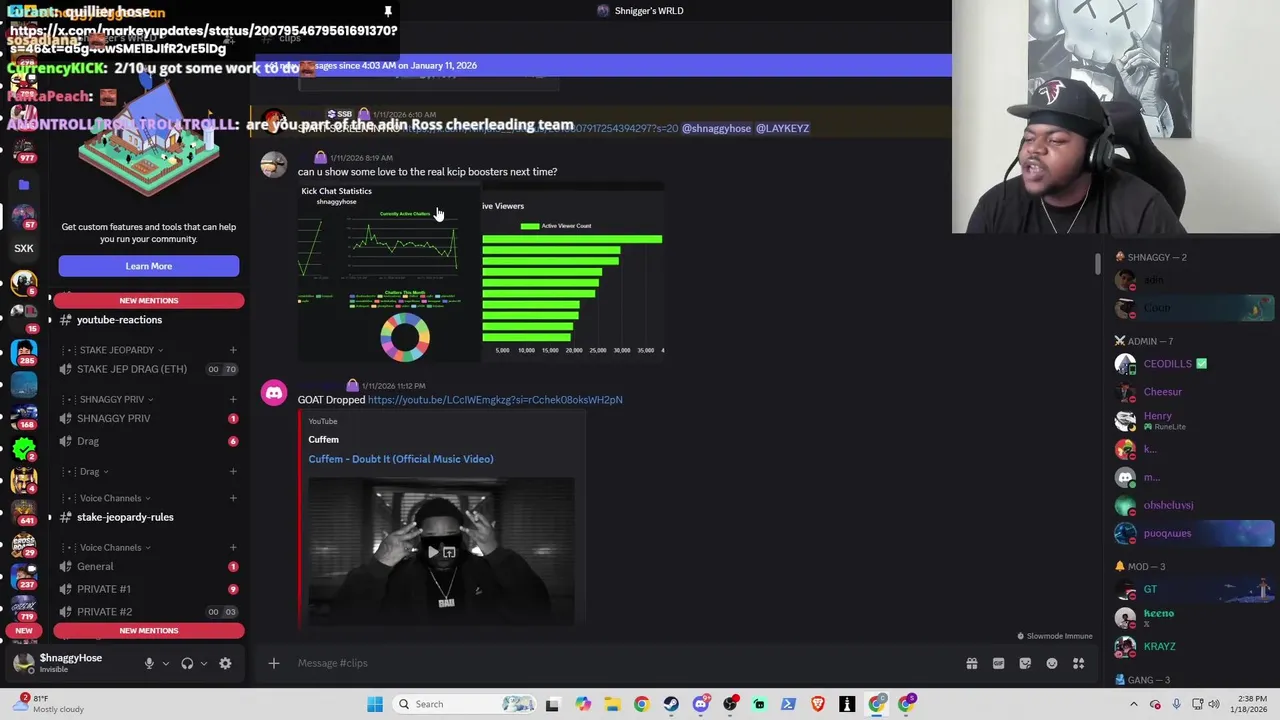Screen dimensions: 1280x720
Task: Open the server with 977 badge
Action: tap(24, 150)
